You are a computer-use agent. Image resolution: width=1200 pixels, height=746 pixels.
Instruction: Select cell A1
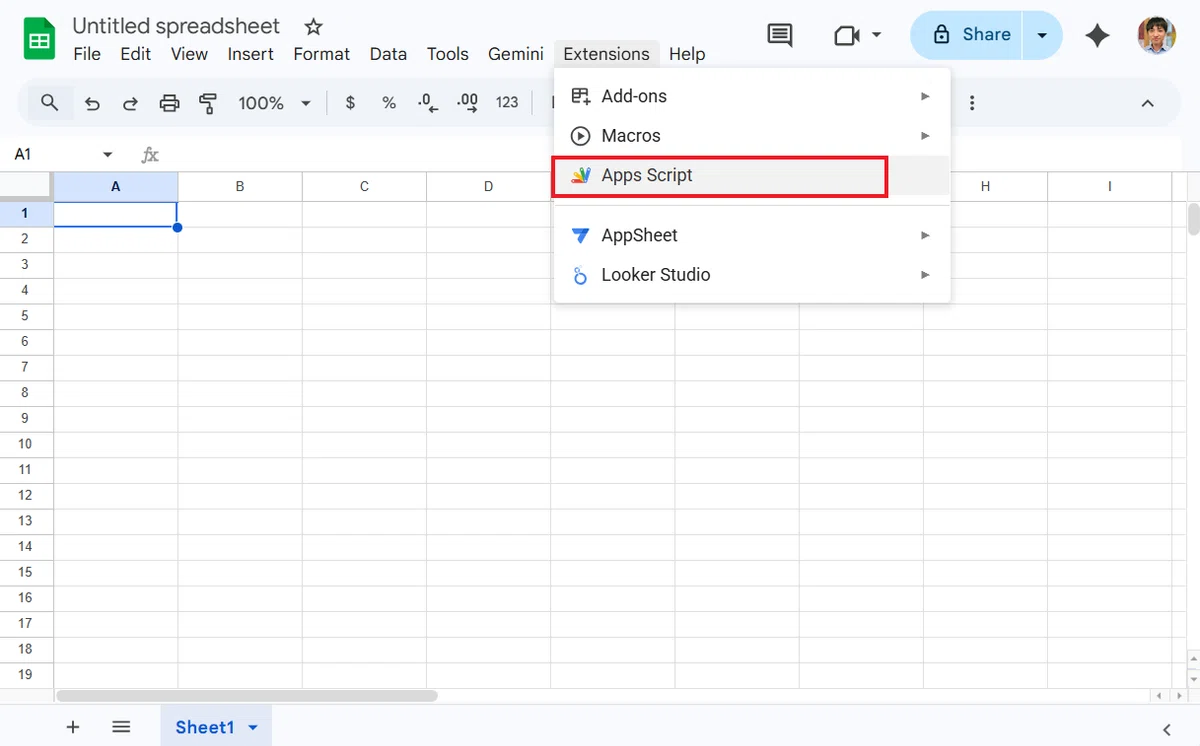[116, 214]
